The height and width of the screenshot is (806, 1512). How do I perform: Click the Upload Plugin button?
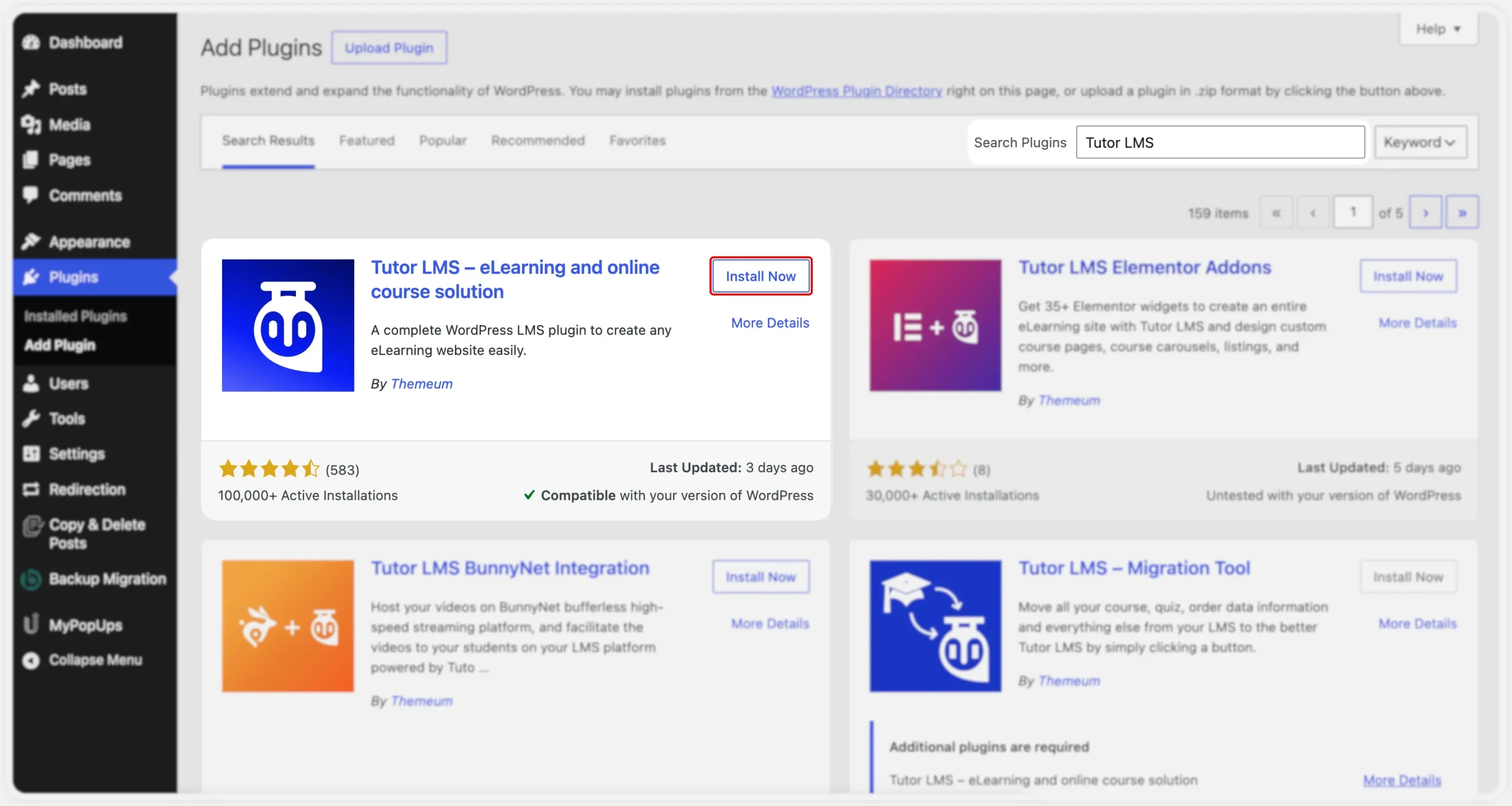(389, 48)
